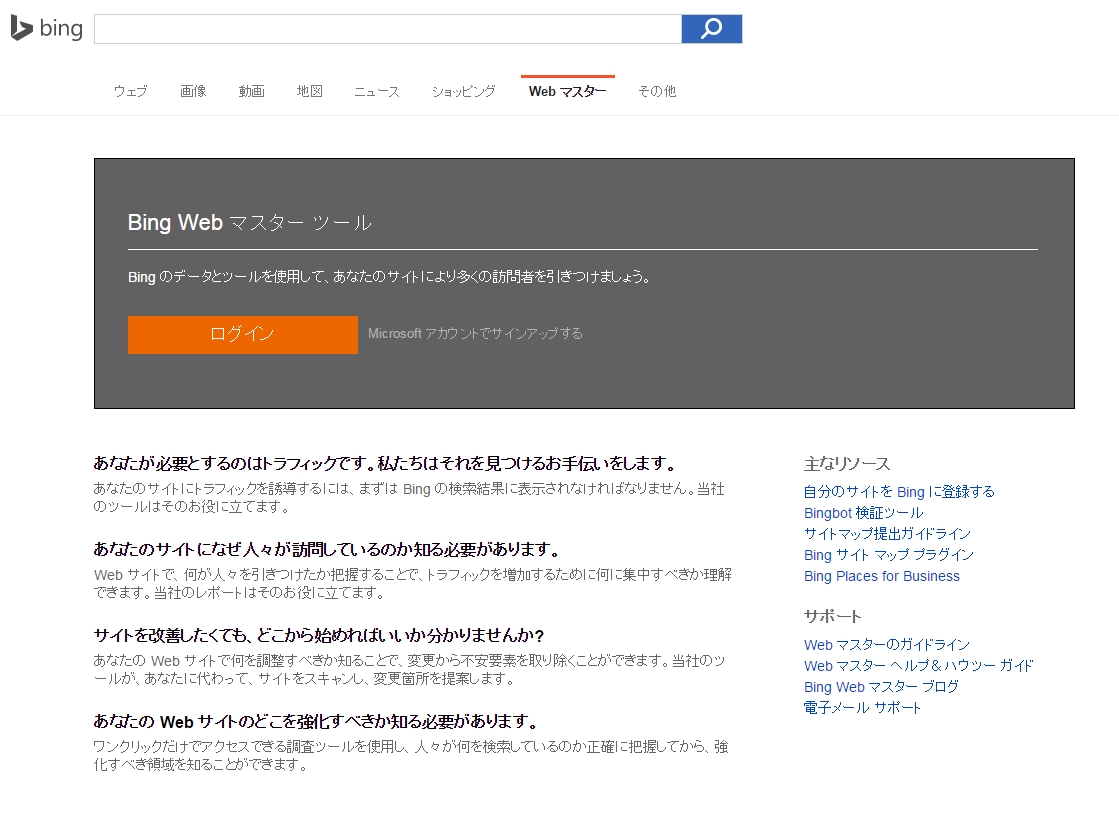Viewport: 1119px width, 815px height.
Task: Click heading あなたのサイトになぜ人々が訪問しているのか
Action: point(327,550)
